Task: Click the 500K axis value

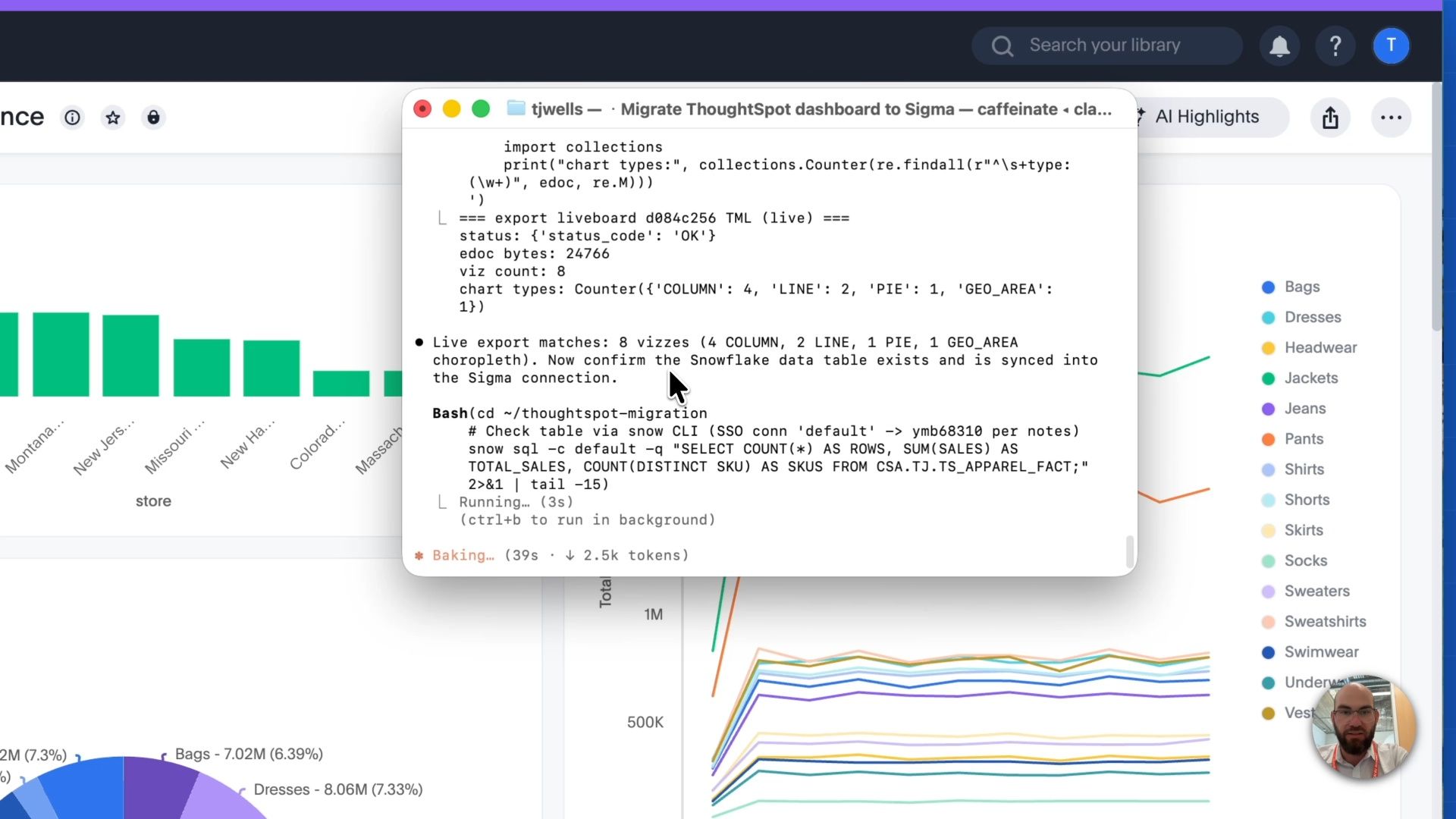Action: tap(645, 722)
